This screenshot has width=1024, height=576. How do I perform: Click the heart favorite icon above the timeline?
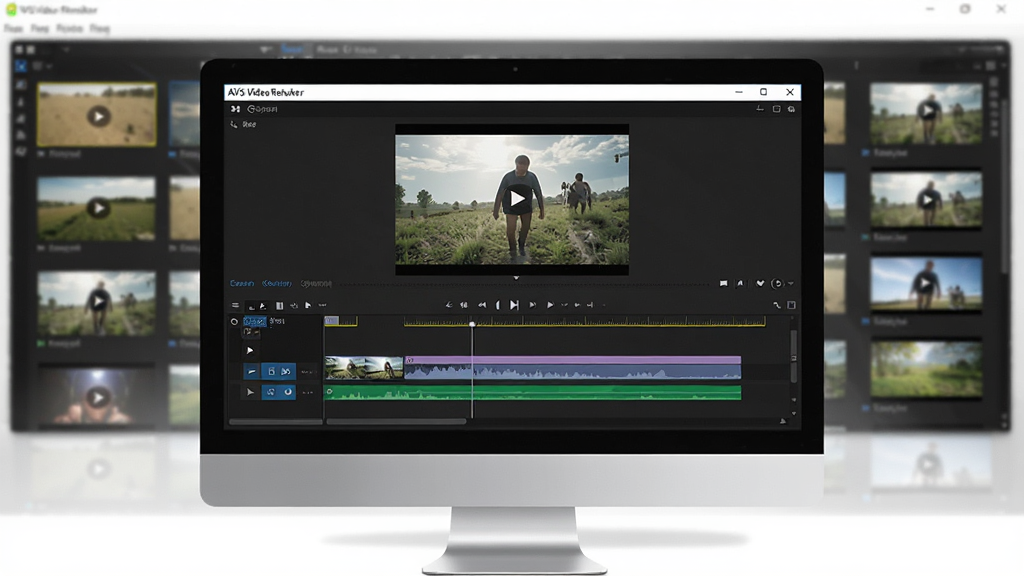pos(760,283)
